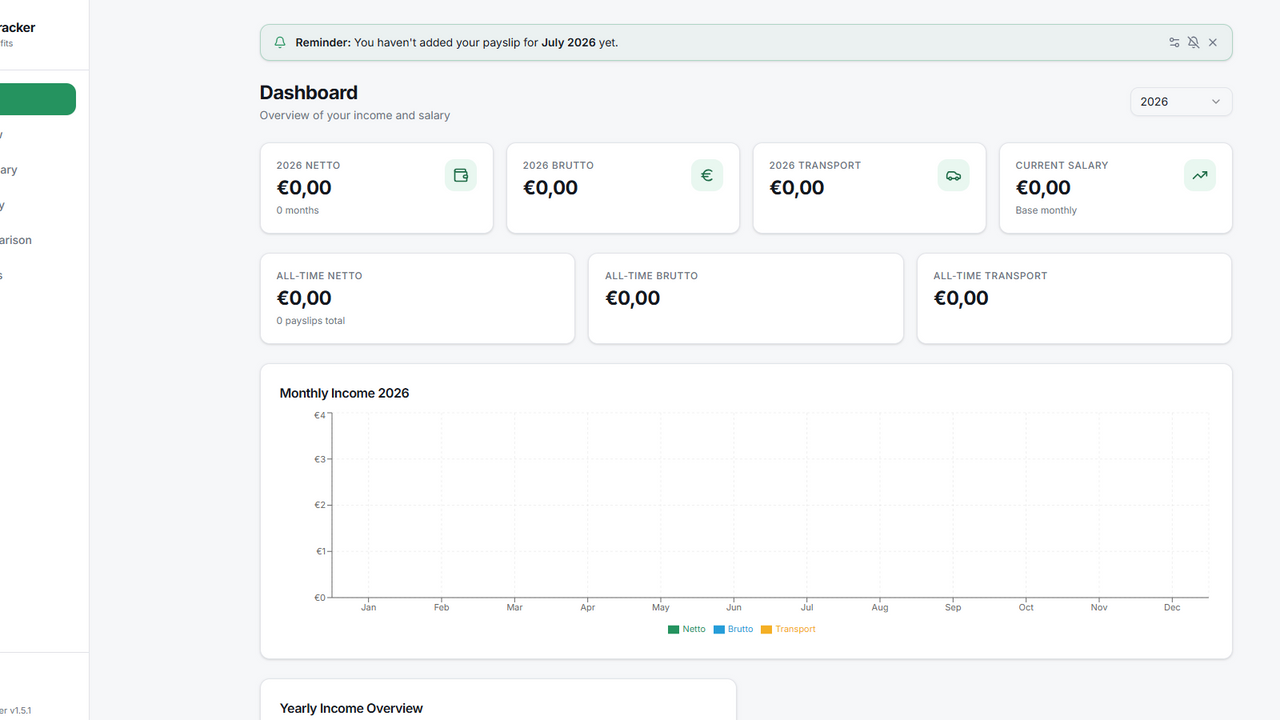The width and height of the screenshot is (1280, 720).
Task: Click 'Base monthly' text on salary card
Action: [1046, 211]
